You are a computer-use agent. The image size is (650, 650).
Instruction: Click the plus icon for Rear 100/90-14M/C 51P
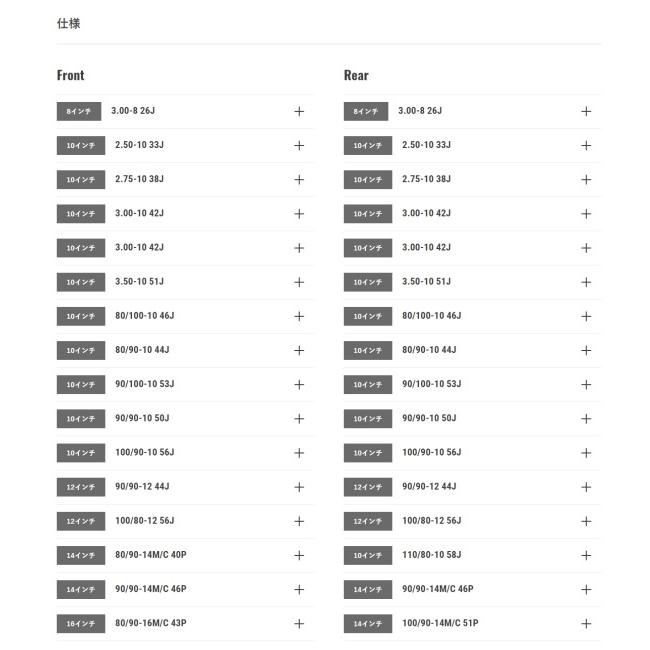click(586, 623)
